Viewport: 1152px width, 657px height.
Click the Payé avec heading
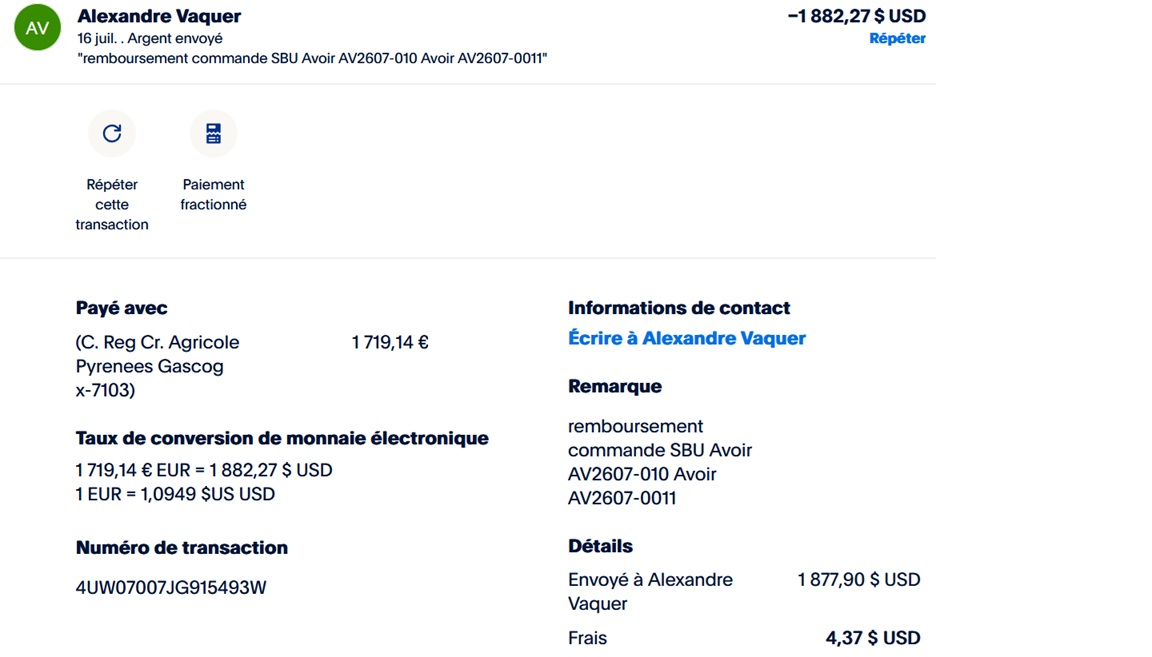(121, 308)
